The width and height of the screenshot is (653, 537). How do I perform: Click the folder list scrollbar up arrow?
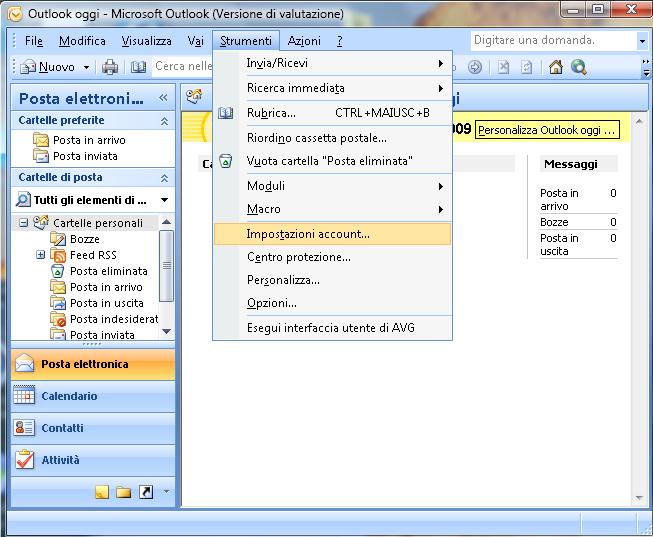pos(167,222)
